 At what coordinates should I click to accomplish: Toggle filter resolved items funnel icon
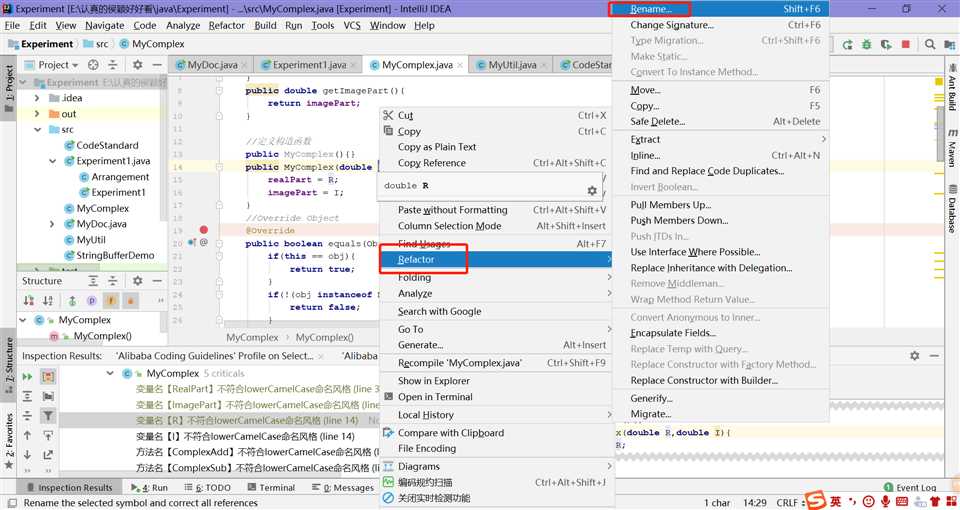click(x=48, y=416)
